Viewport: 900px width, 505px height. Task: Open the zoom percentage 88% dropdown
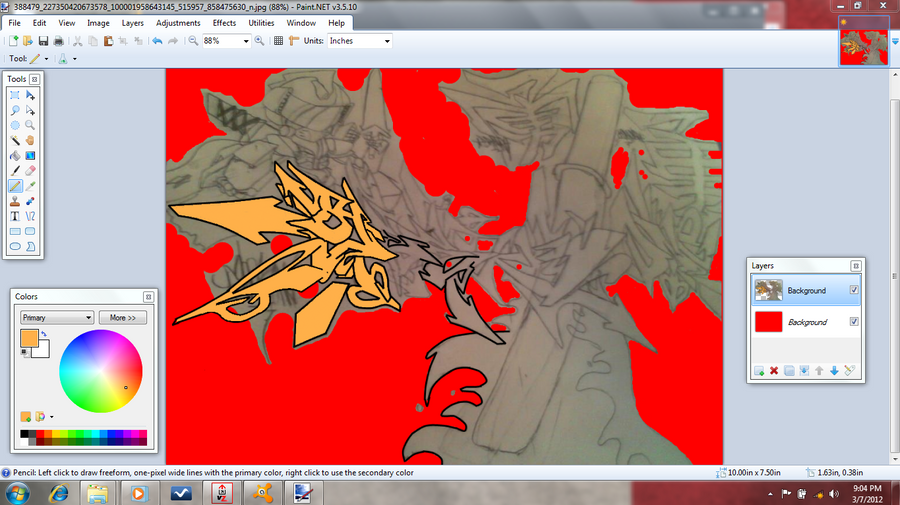pyautogui.click(x=246, y=41)
